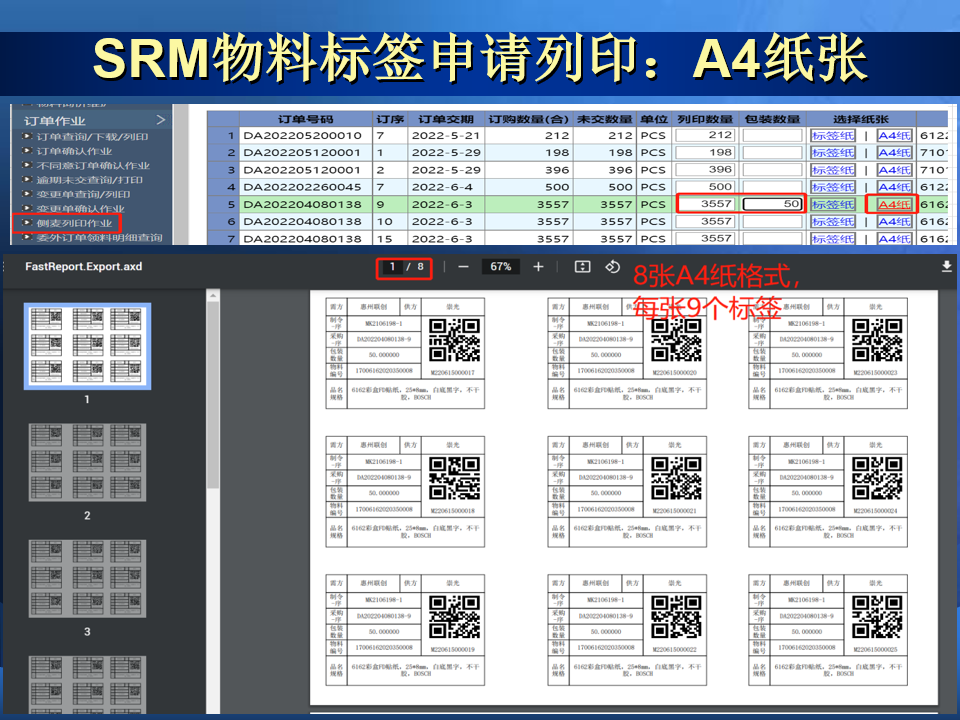Image resolution: width=960 pixels, height=720 pixels.
Task: Select the page 1 thumbnail
Action: 87,346
